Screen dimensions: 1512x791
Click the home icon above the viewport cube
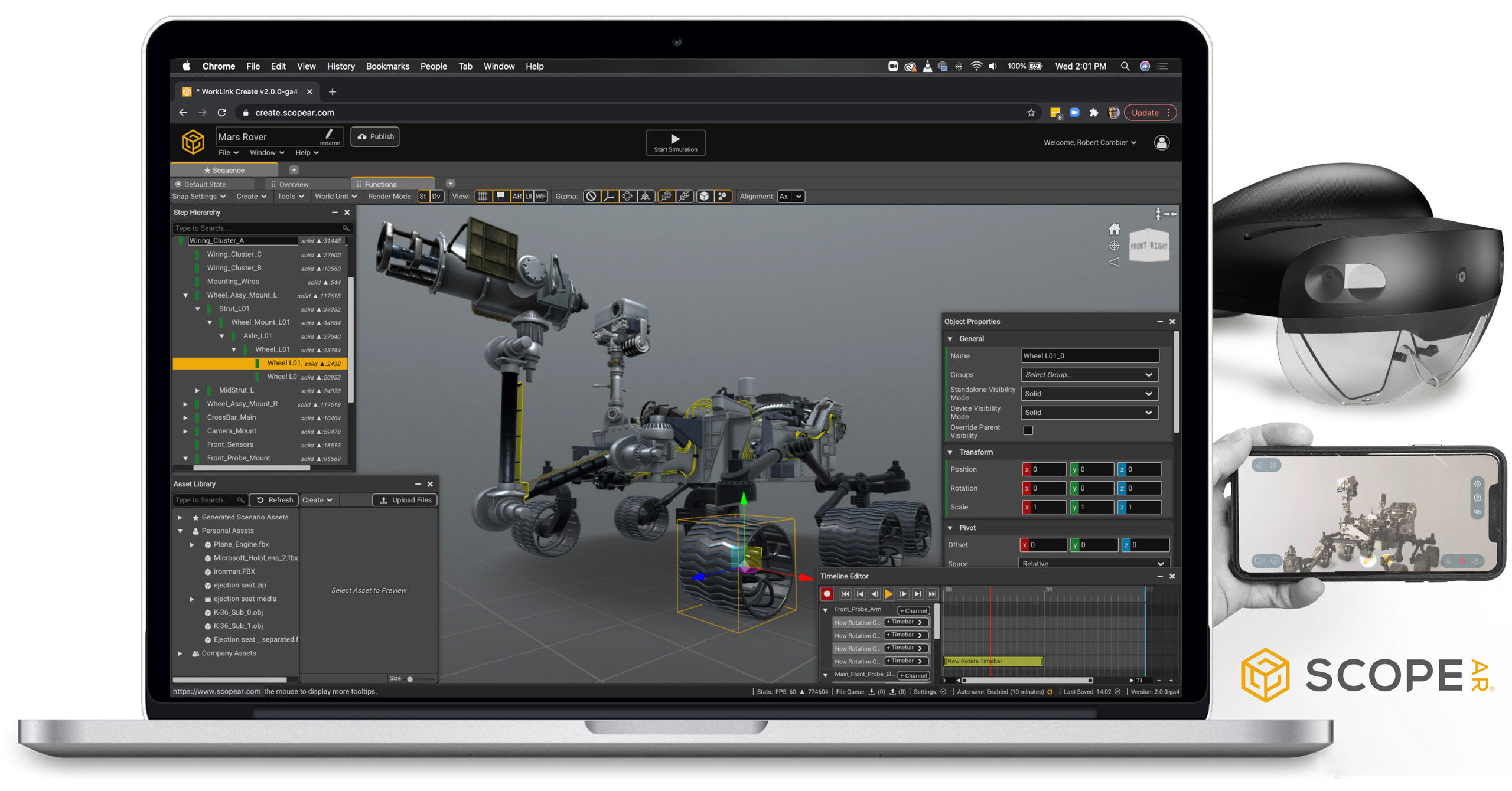coord(1115,228)
